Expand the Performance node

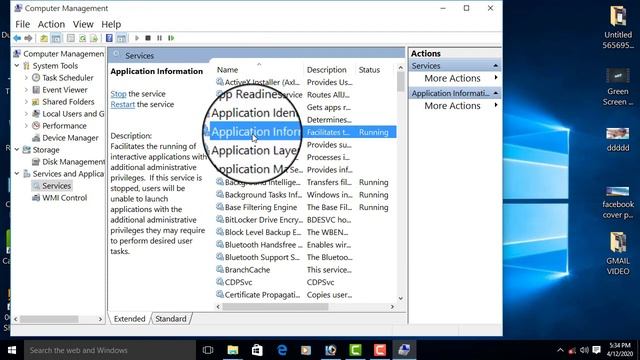(x=27, y=126)
